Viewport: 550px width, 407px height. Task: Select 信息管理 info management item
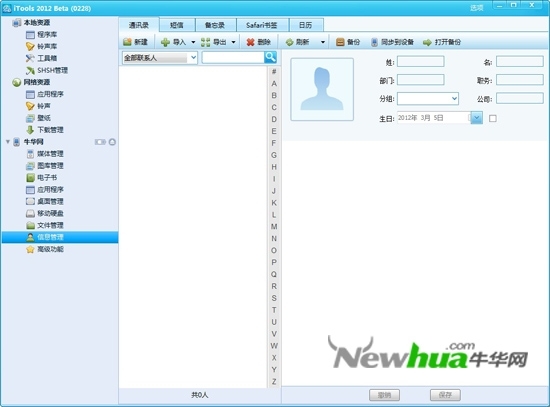(x=60, y=237)
